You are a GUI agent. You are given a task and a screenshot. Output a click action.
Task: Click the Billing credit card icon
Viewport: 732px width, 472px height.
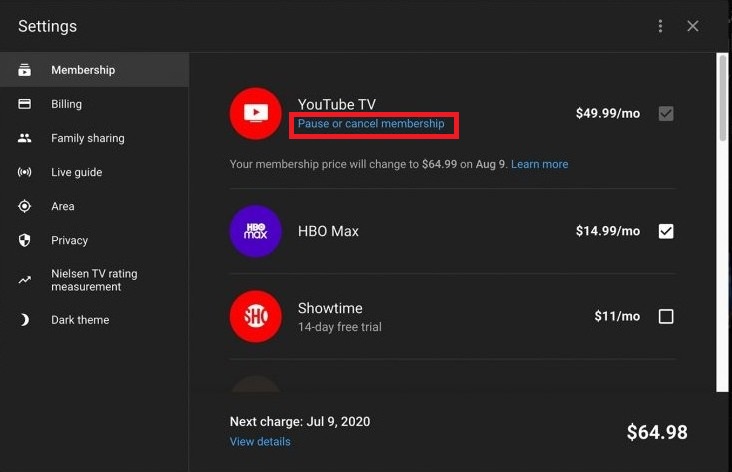25,104
